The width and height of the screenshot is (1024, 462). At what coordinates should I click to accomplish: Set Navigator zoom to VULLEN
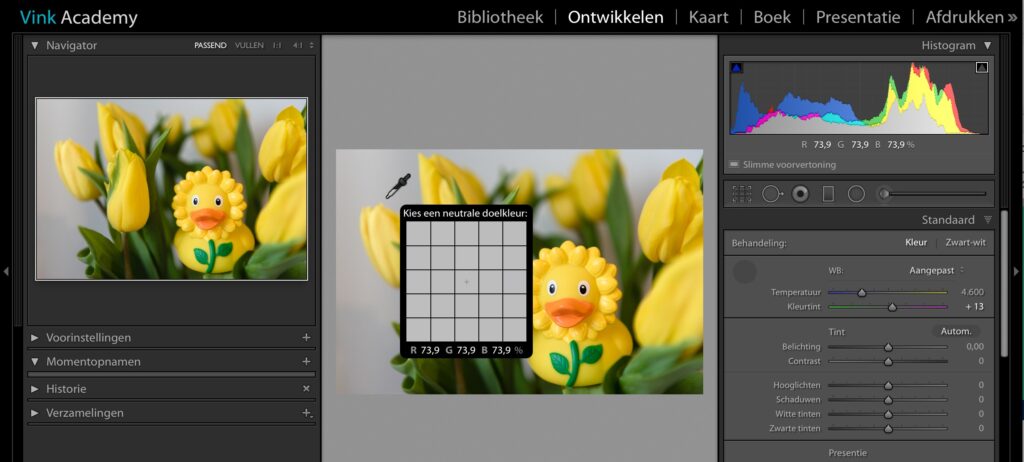249,45
